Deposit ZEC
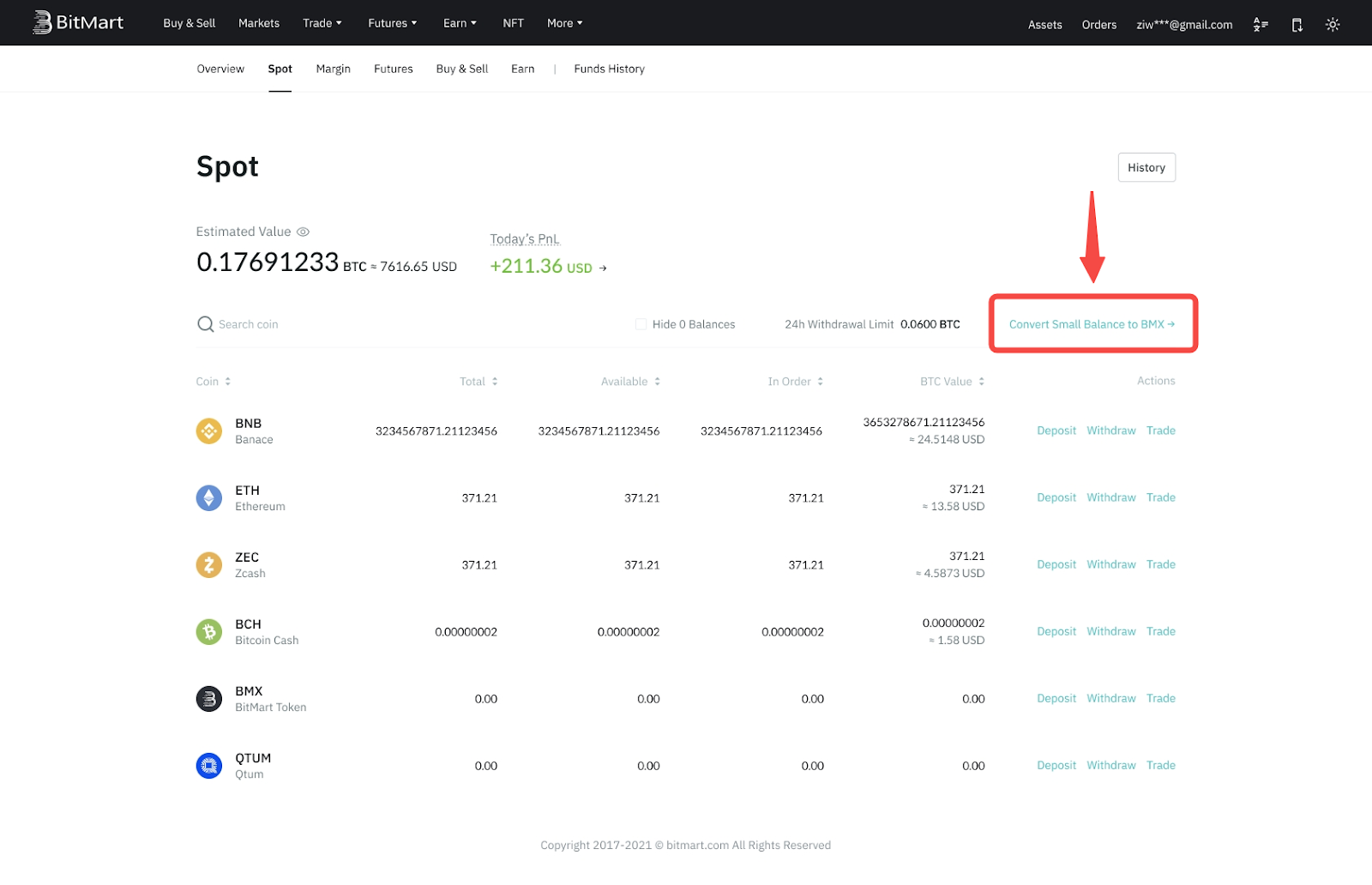Image resolution: width=1372 pixels, height=885 pixels. click(1056, 564)
